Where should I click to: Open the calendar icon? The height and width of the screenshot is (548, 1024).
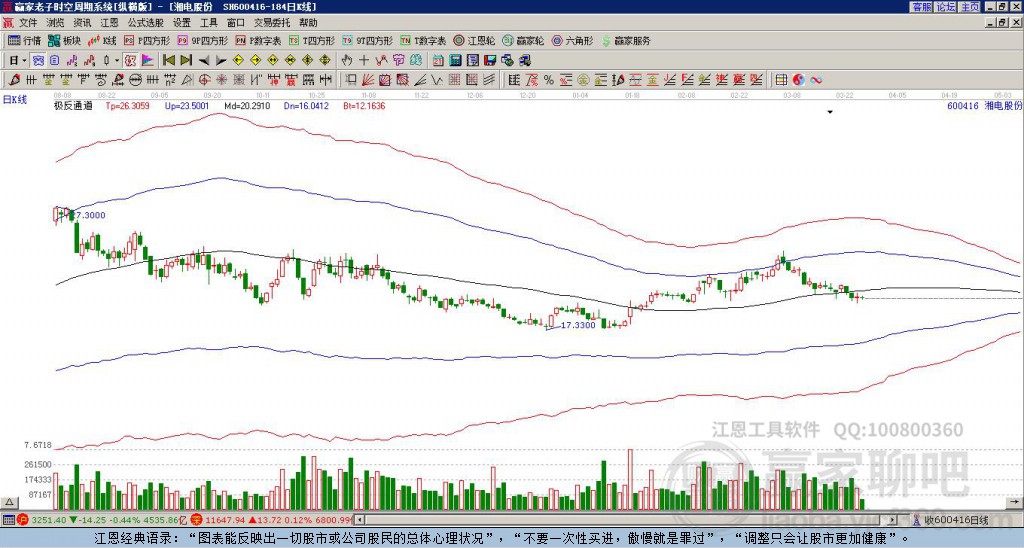(438, 60)
